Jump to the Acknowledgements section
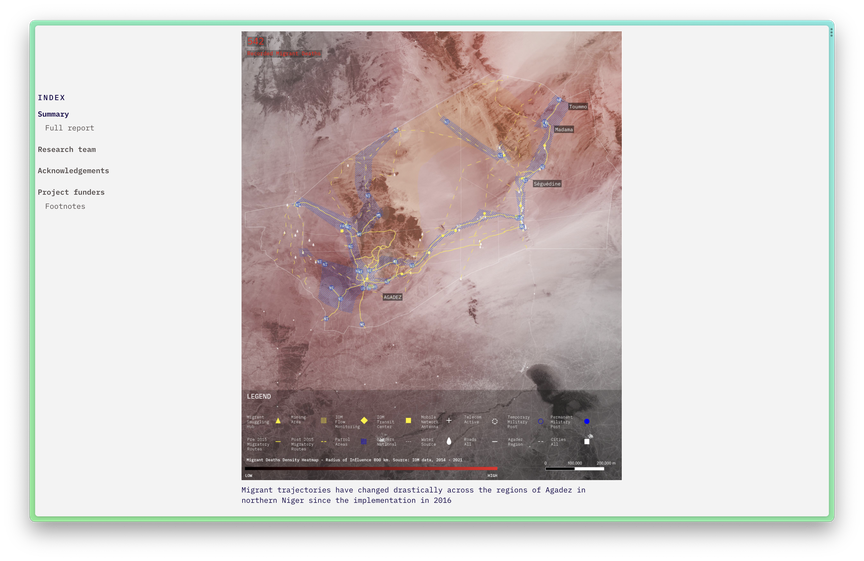Viewport: 864px width, 561px height. click(x=73, y=171)
